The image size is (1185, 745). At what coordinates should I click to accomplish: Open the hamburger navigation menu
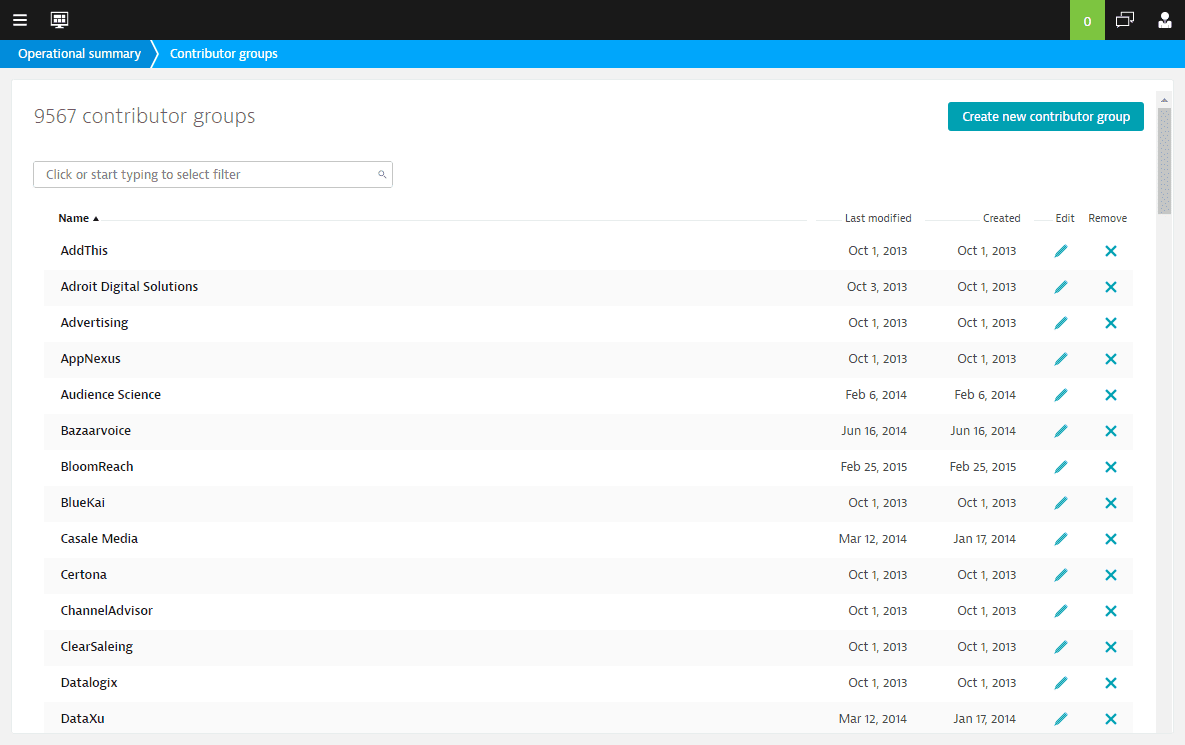coord(20,20)
